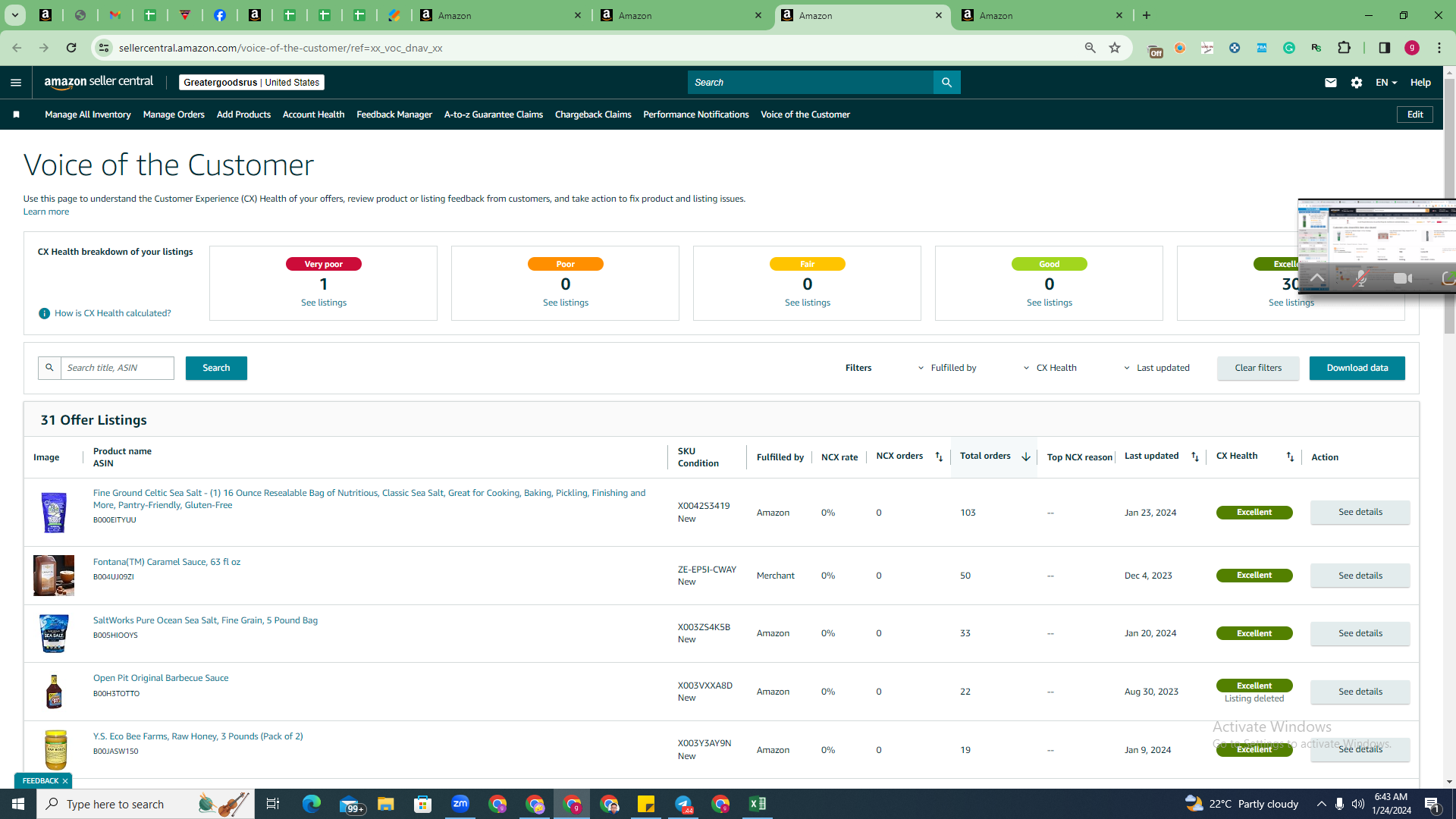Go to Manage Orders

[174, 115]
